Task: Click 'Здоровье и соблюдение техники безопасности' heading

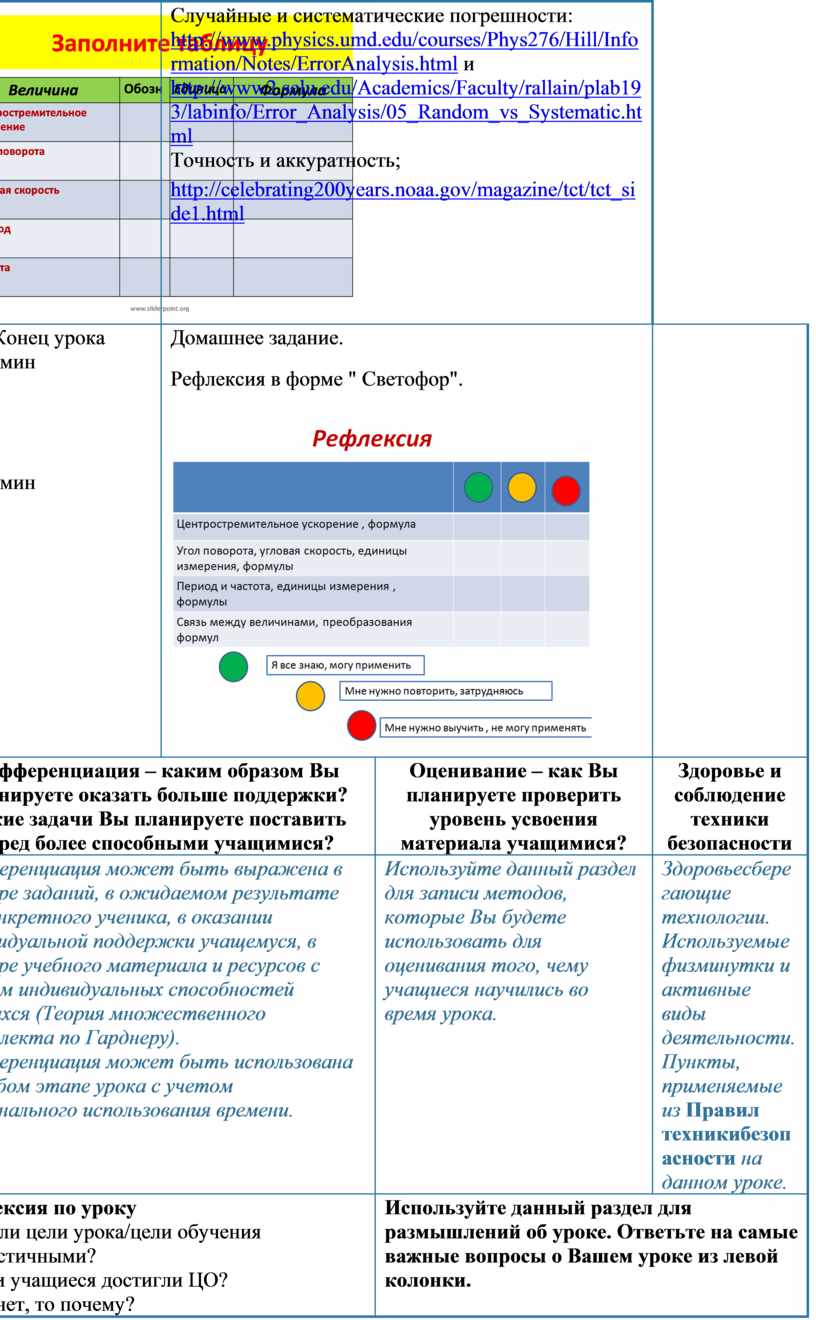Action: click(x=729, y=807)
